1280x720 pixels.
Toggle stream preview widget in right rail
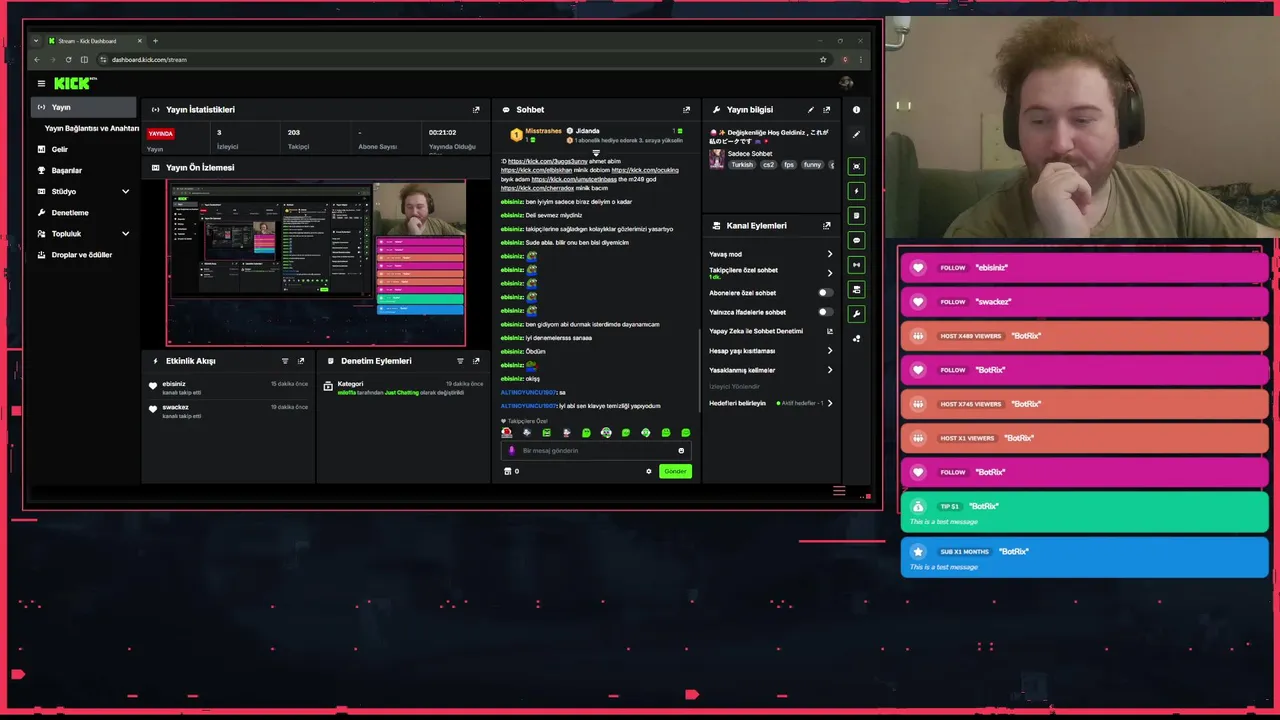(x=856, y=166)
